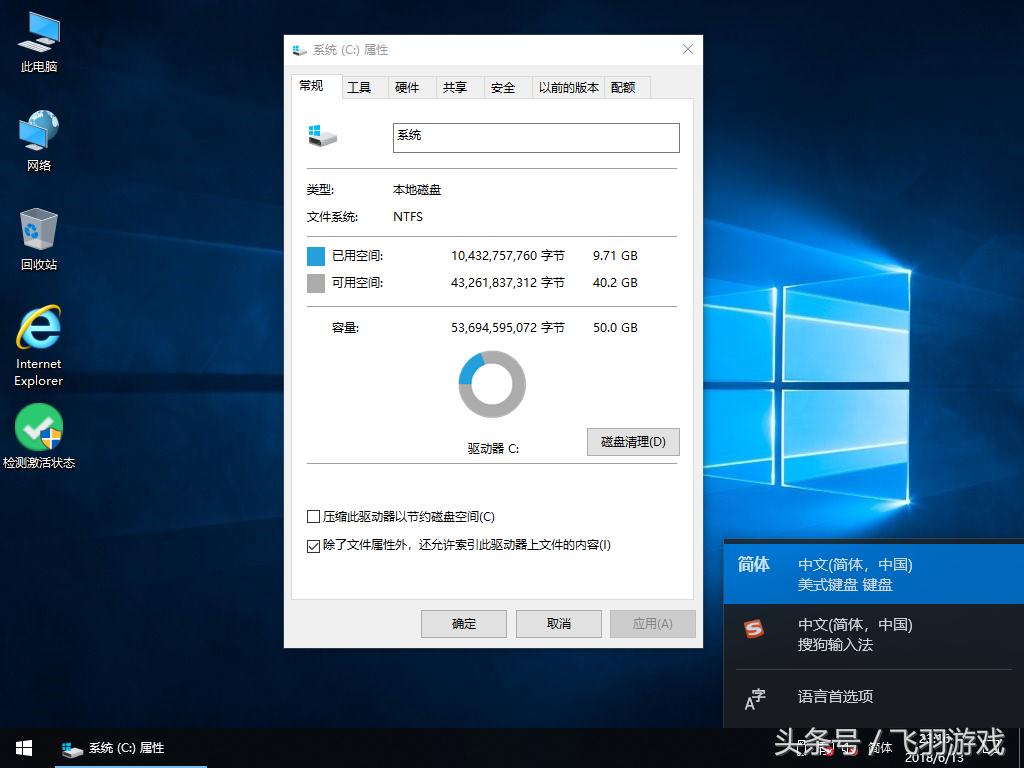Click the Windows Start button
Screen dimensions: 1024x768
pyautogui.click(x=24, y=748)
